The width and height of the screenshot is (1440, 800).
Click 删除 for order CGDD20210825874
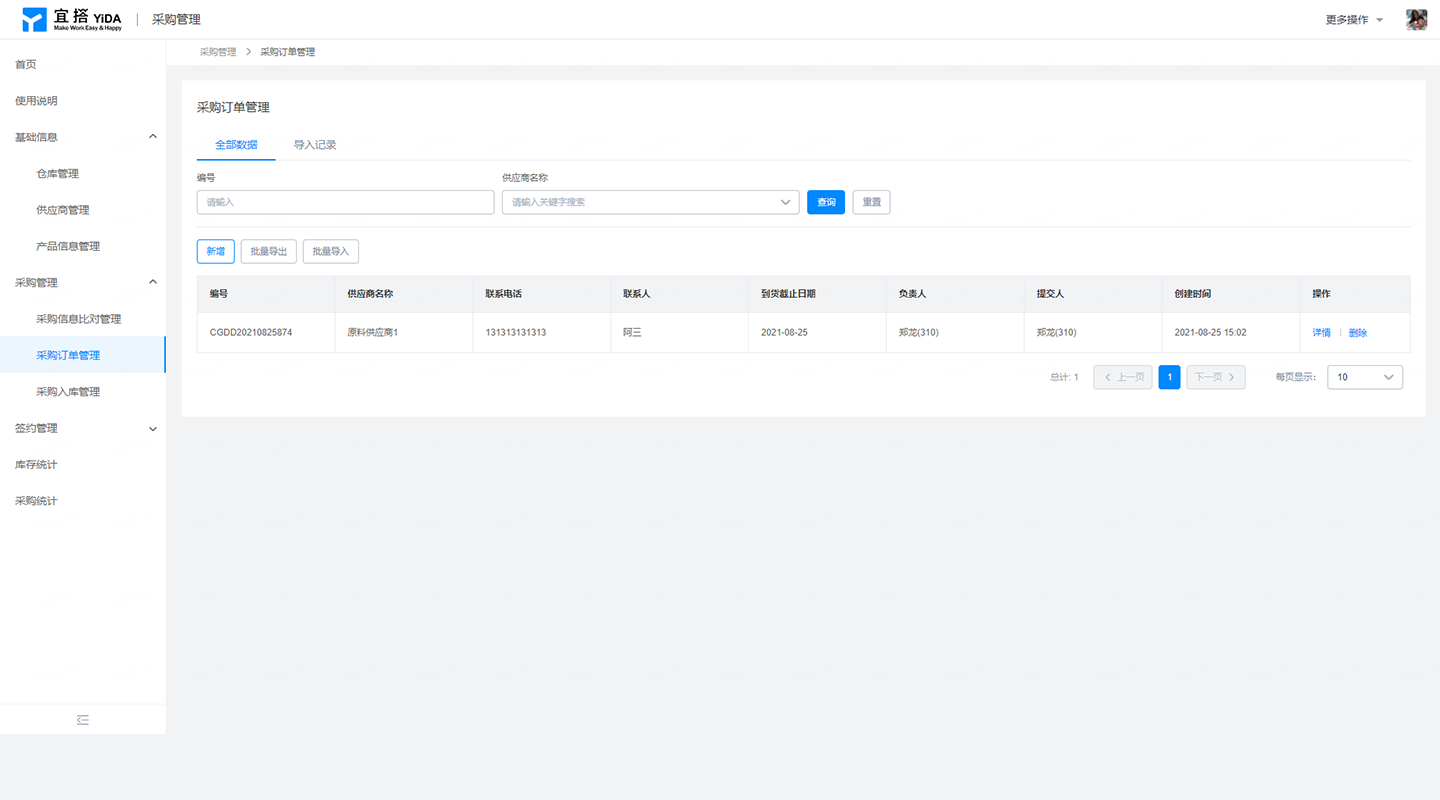[x=1358, y=333]
